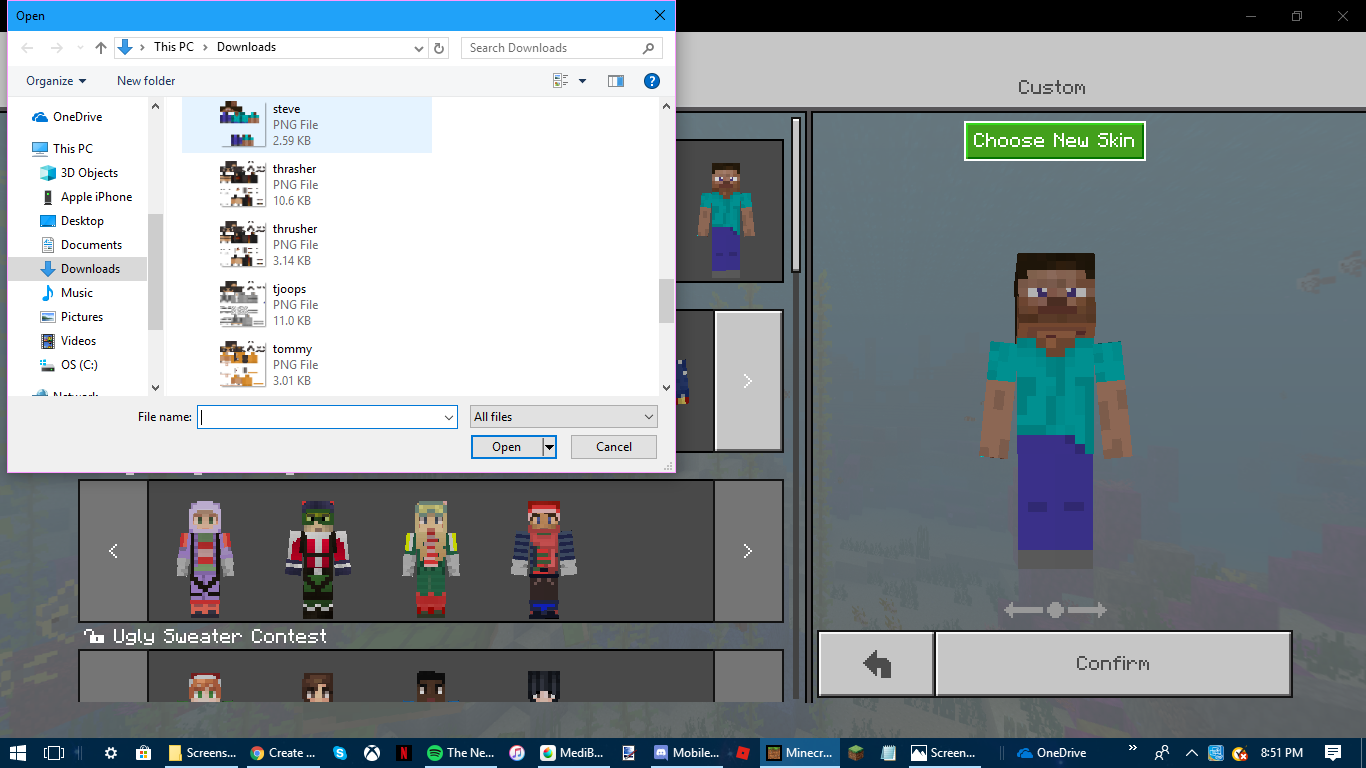This screenshot has width=1366, height=768.
Task: Click Minecraft back arrow button
Action: 877,663
